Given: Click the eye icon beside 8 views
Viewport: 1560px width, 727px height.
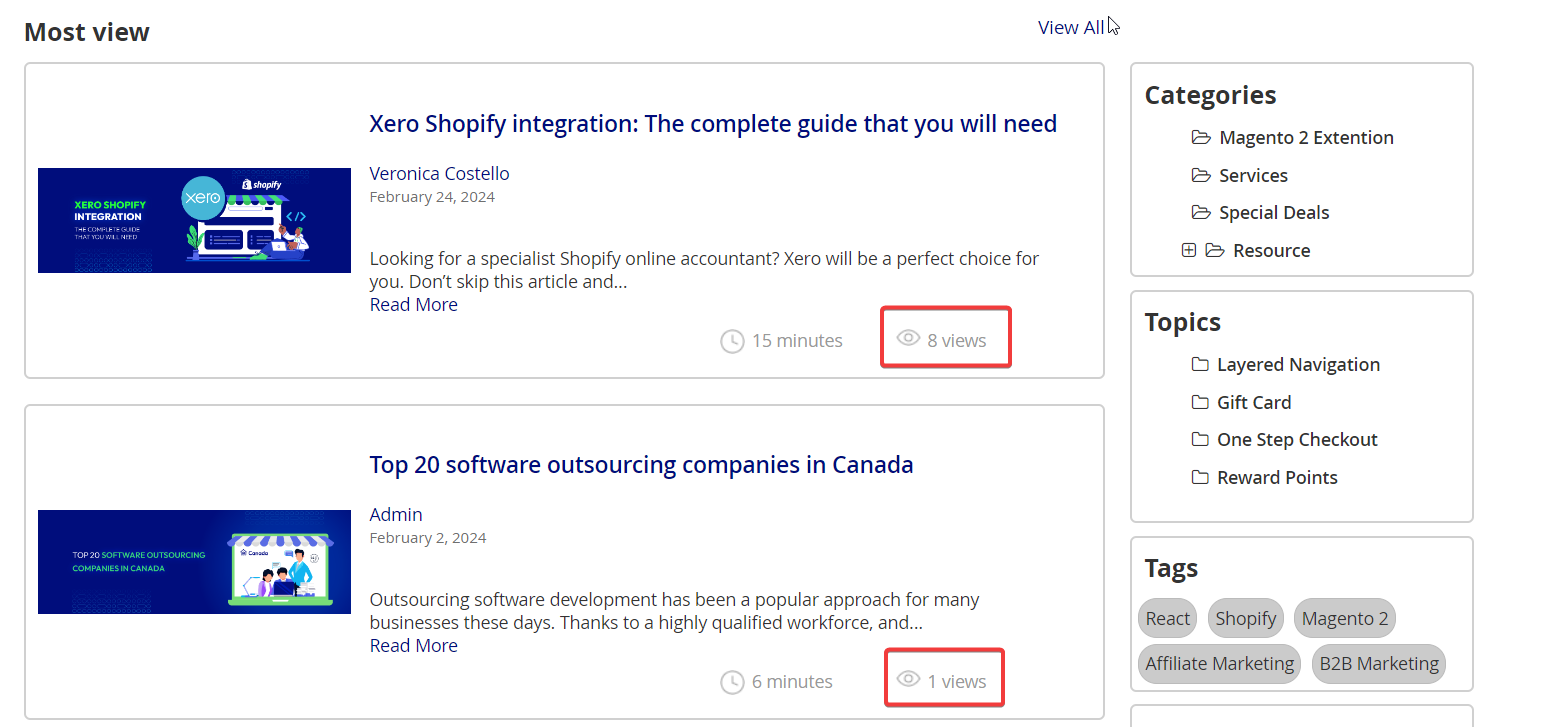Looking at the screenshot, I should point(908,339).
